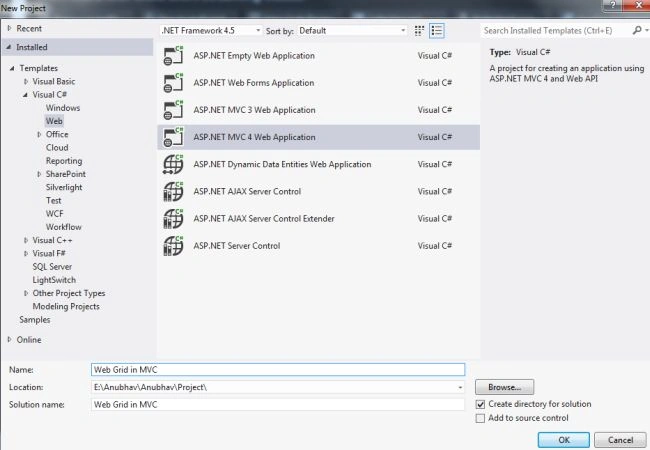Expand the Office node
650x450 pixels.
tap(39, 134)
